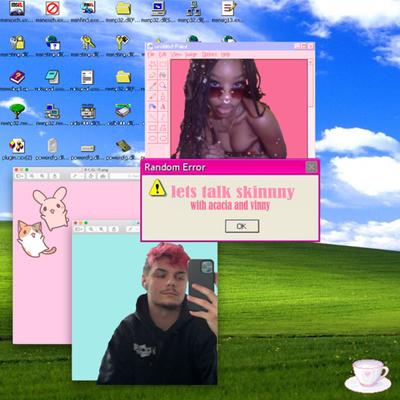The image size is (400, 400).
Task: Open the msnfind.exe desktop icon
Action: (88, 8)
